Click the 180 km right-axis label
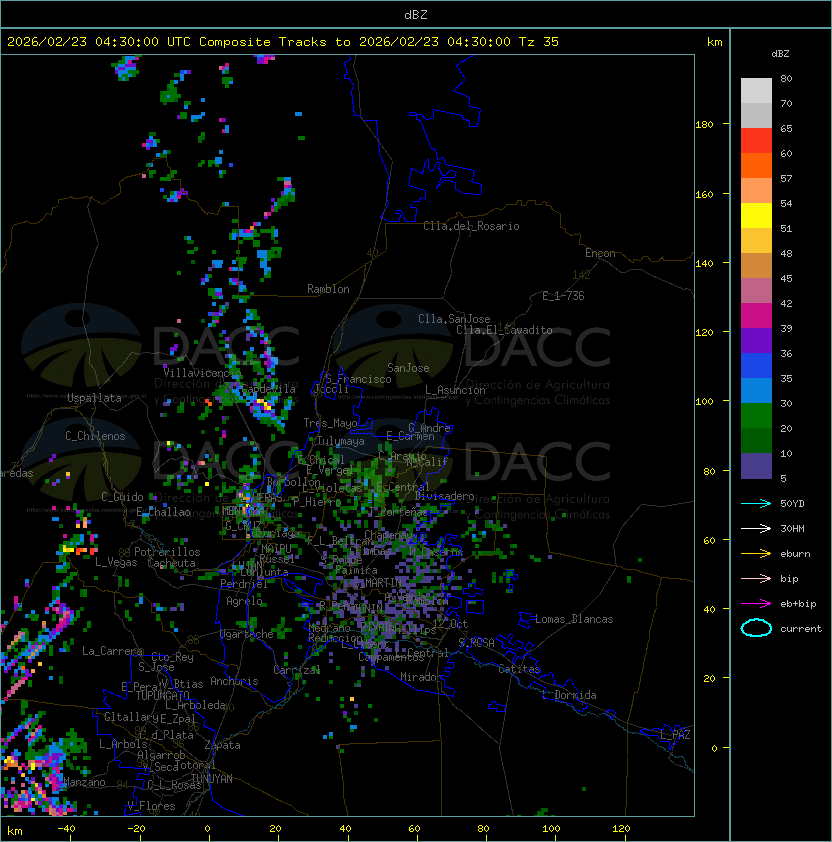 pos(704,125)
